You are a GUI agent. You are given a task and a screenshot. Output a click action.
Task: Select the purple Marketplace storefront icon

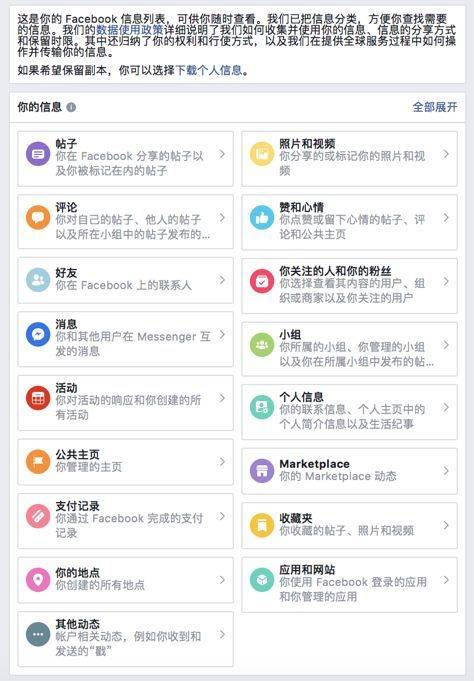(x=262, y=471)
